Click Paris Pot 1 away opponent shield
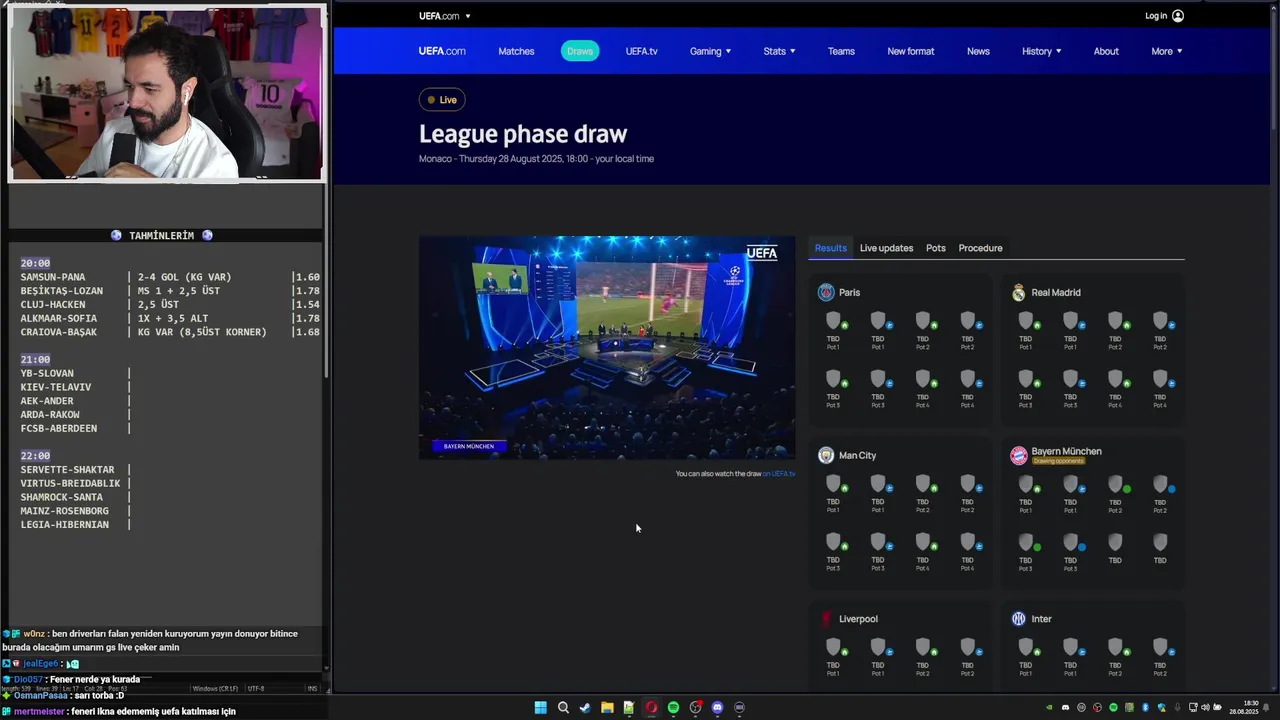This screenshot has width=1280, height=720. pos(878,320)
